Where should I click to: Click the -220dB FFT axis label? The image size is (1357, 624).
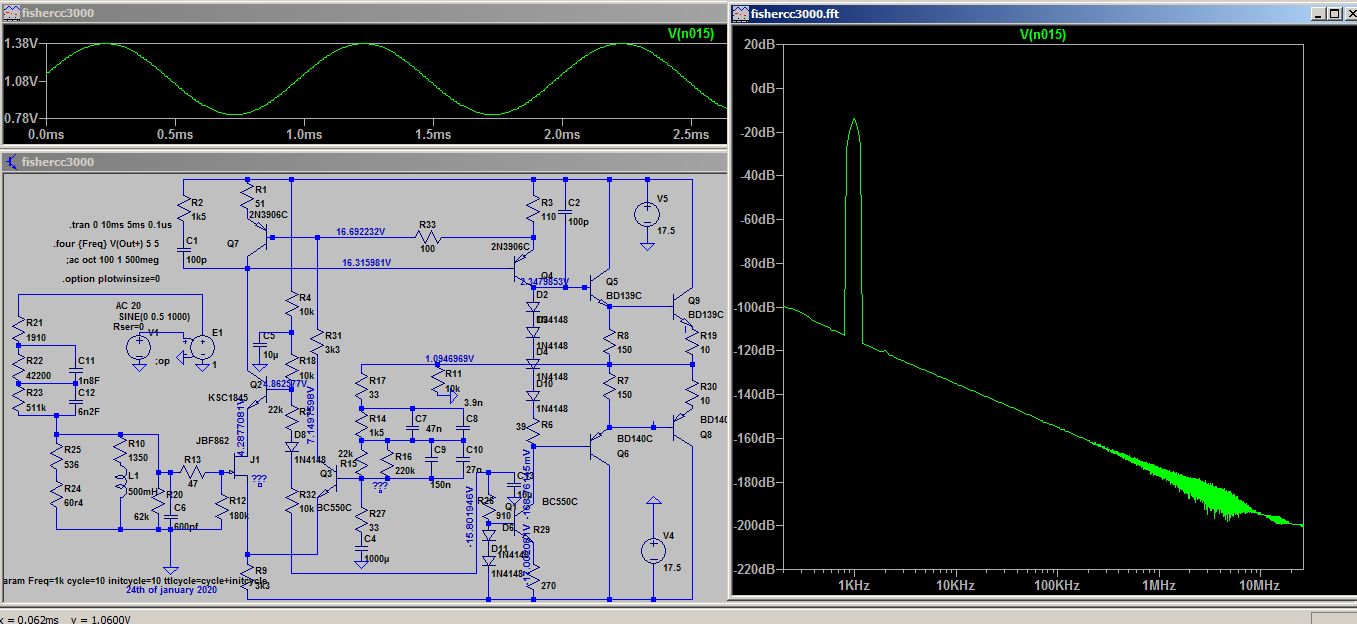coord(756,569)
